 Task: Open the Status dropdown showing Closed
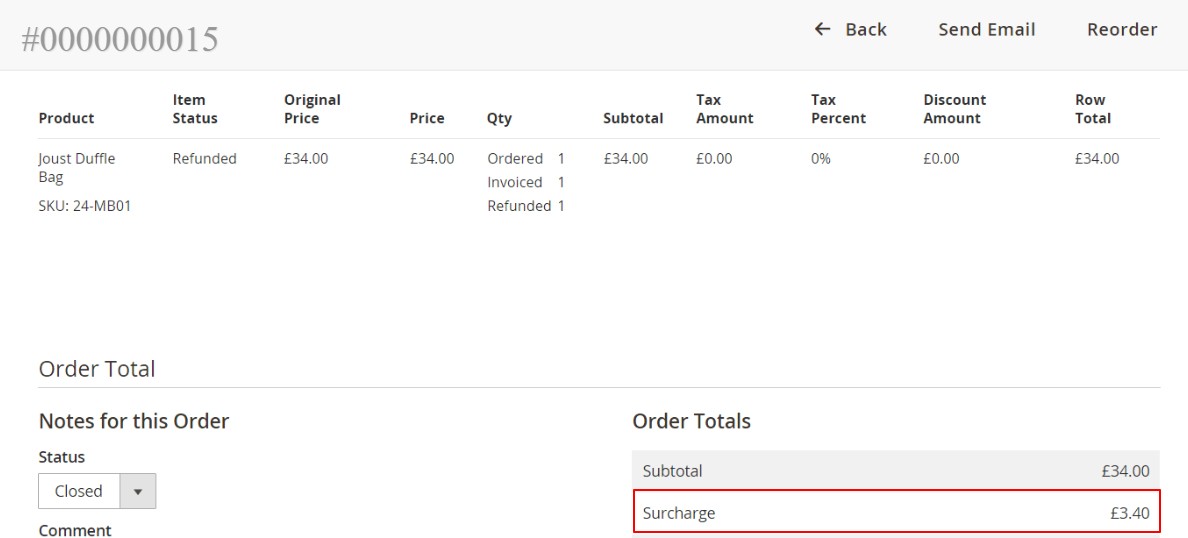pos(97,491)
